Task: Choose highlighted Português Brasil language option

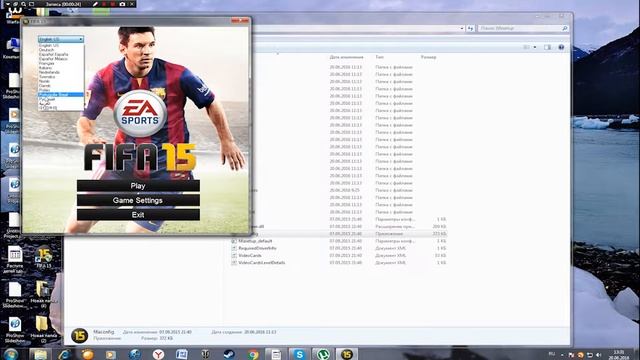Action: [x=61, y=95]
